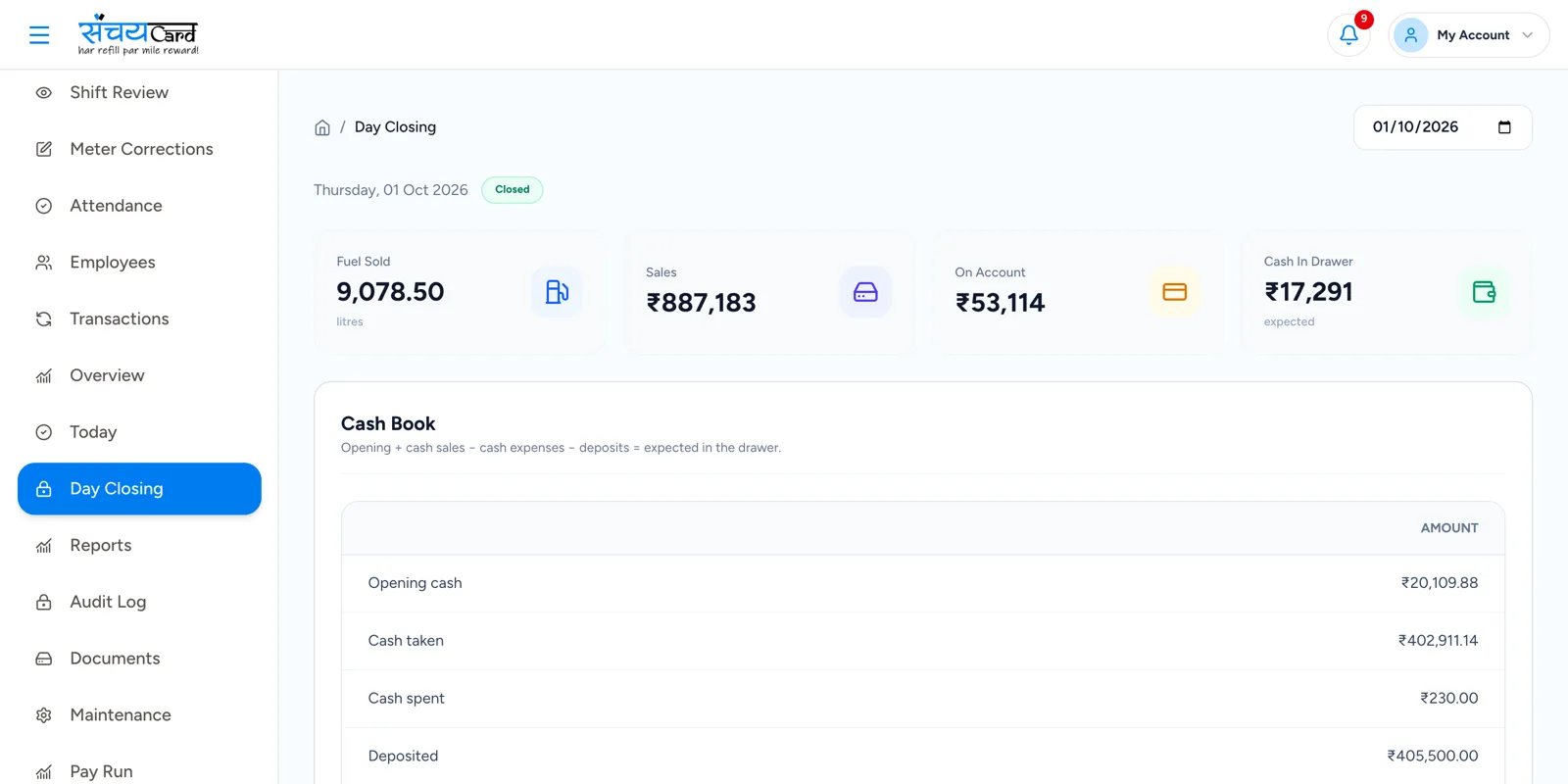Screen dimensions: 1568x784
Task: Open the notifications bell
Action: pyautogui.click(x=1348, y=35)
